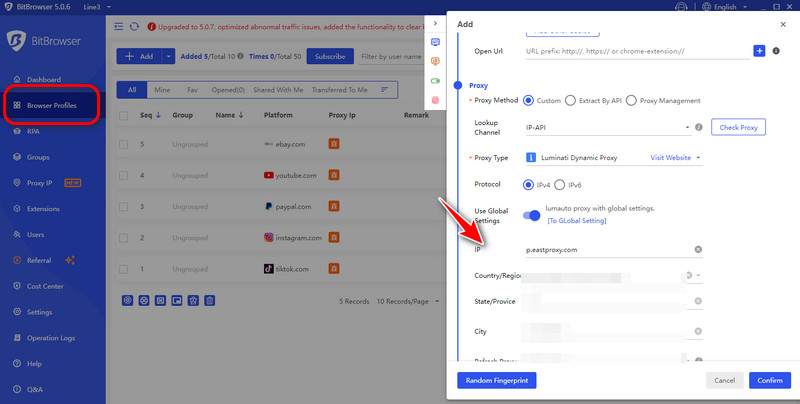Choose the IPv4 protocol

point(529,185)
